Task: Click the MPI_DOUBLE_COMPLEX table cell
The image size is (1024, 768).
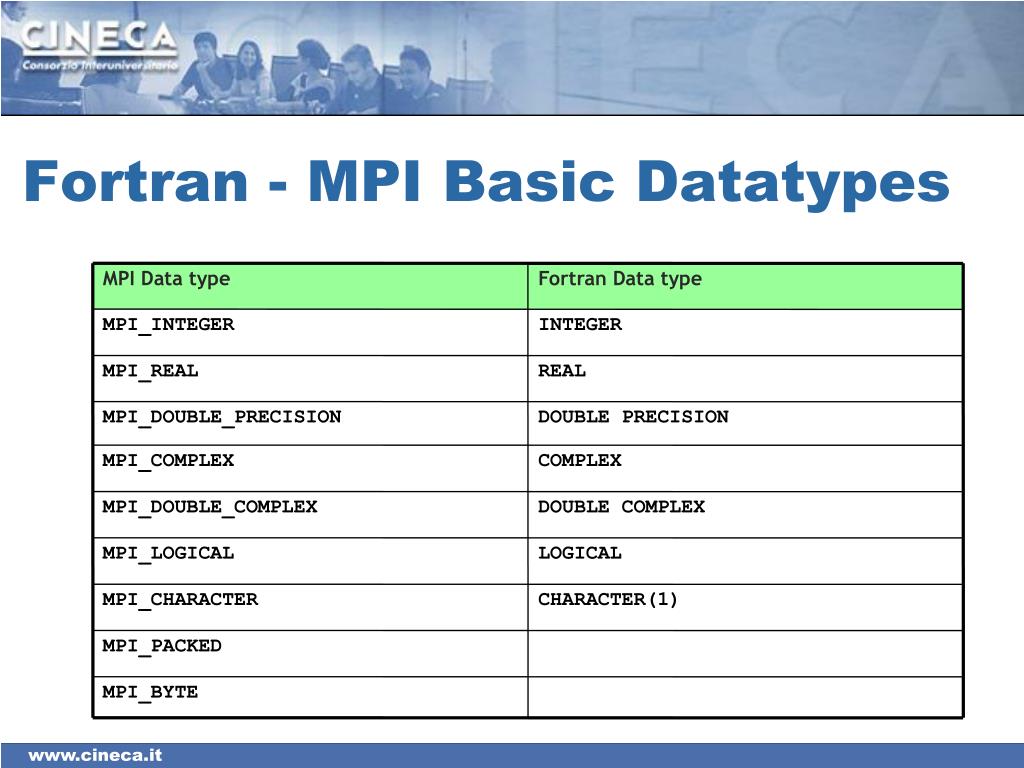Action: 310,515
